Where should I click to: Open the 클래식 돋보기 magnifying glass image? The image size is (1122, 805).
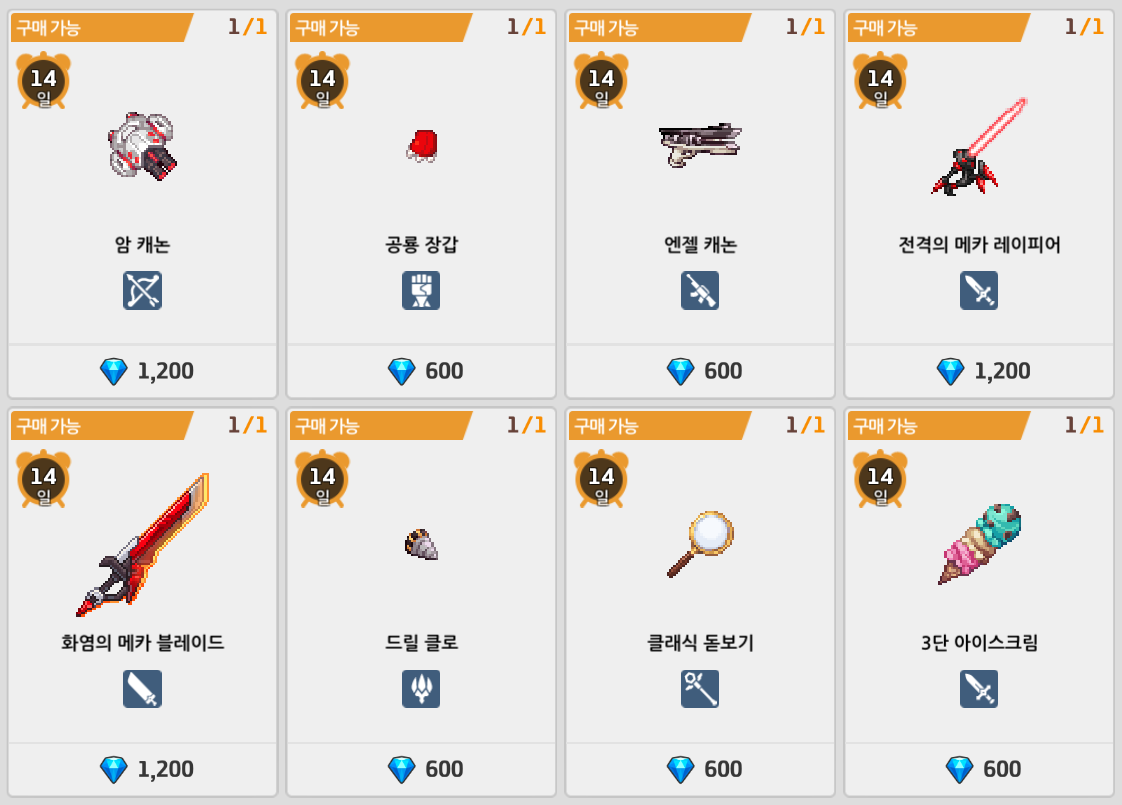click(x=700, y=545)
